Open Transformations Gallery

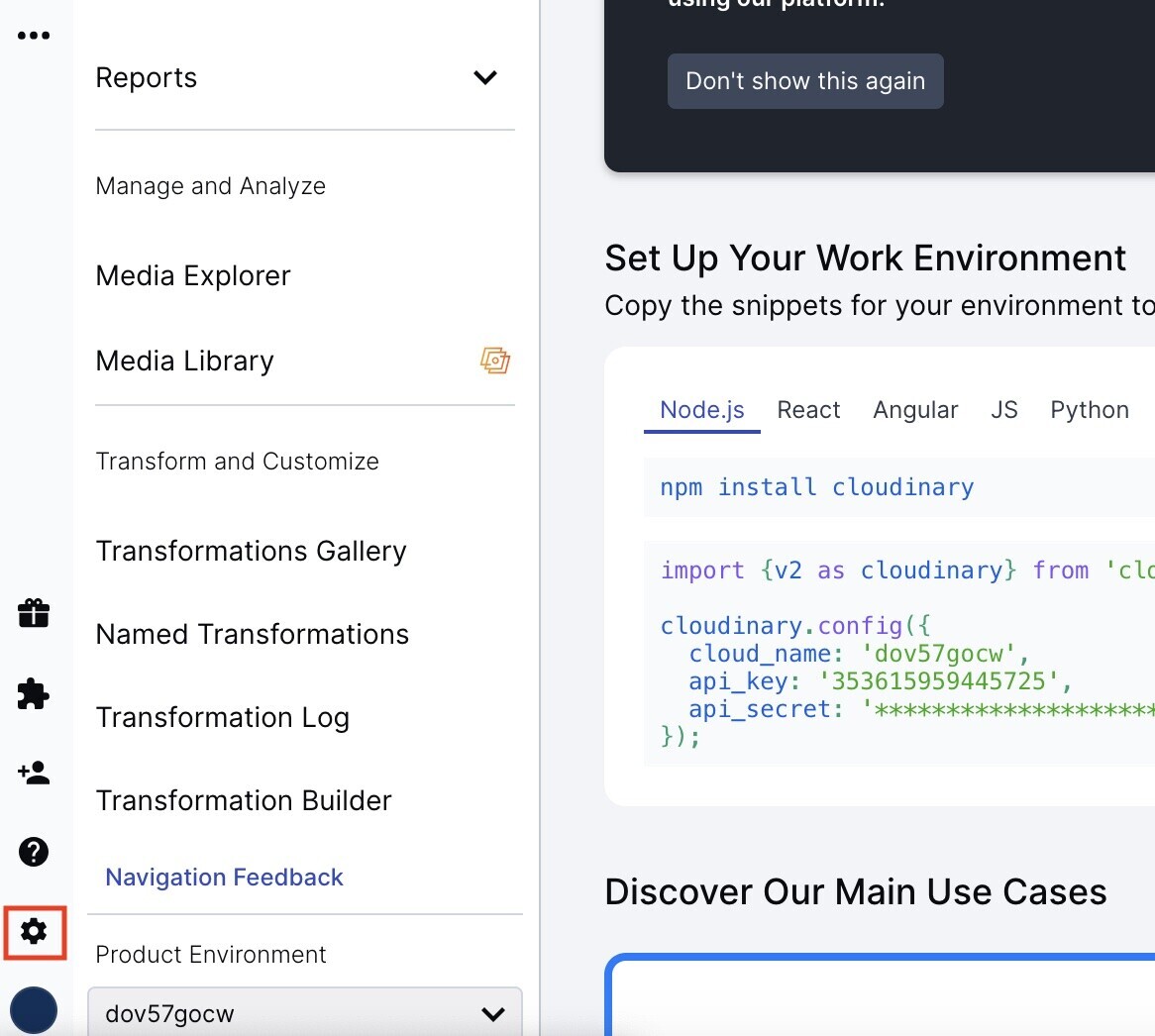252,551
